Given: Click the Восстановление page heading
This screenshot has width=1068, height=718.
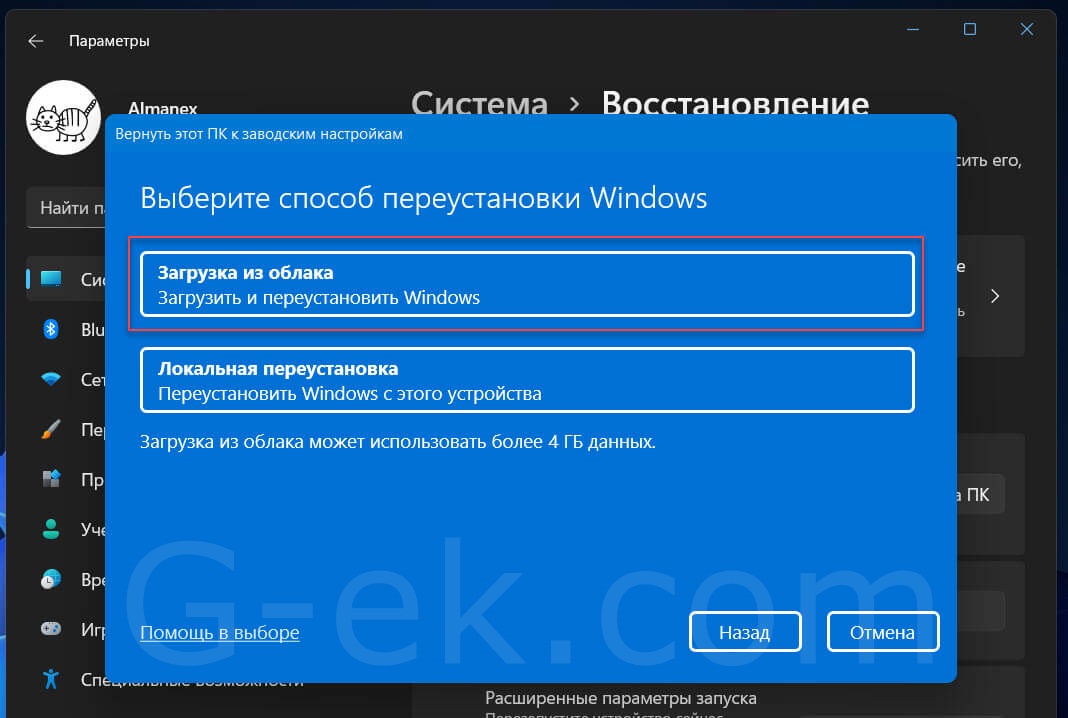Looking at the screenshot, I should coord(736,102).
